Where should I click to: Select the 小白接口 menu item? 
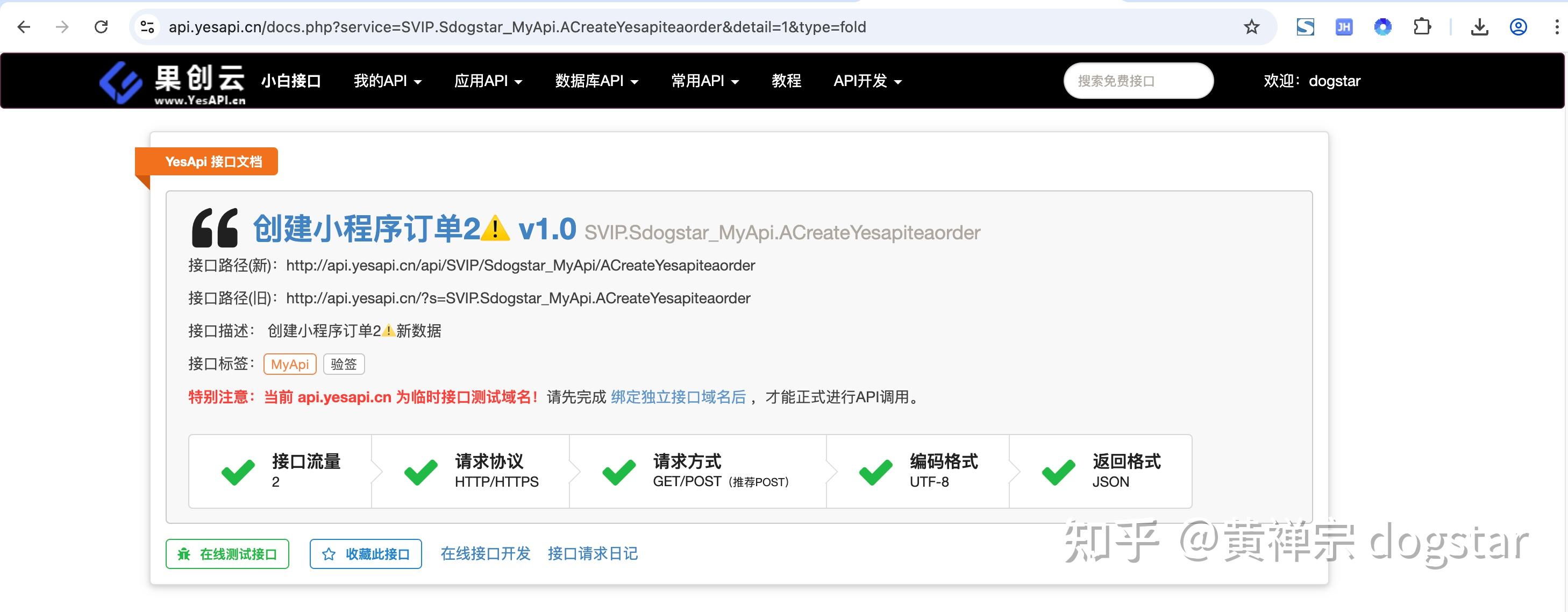(x=291, y=80)
